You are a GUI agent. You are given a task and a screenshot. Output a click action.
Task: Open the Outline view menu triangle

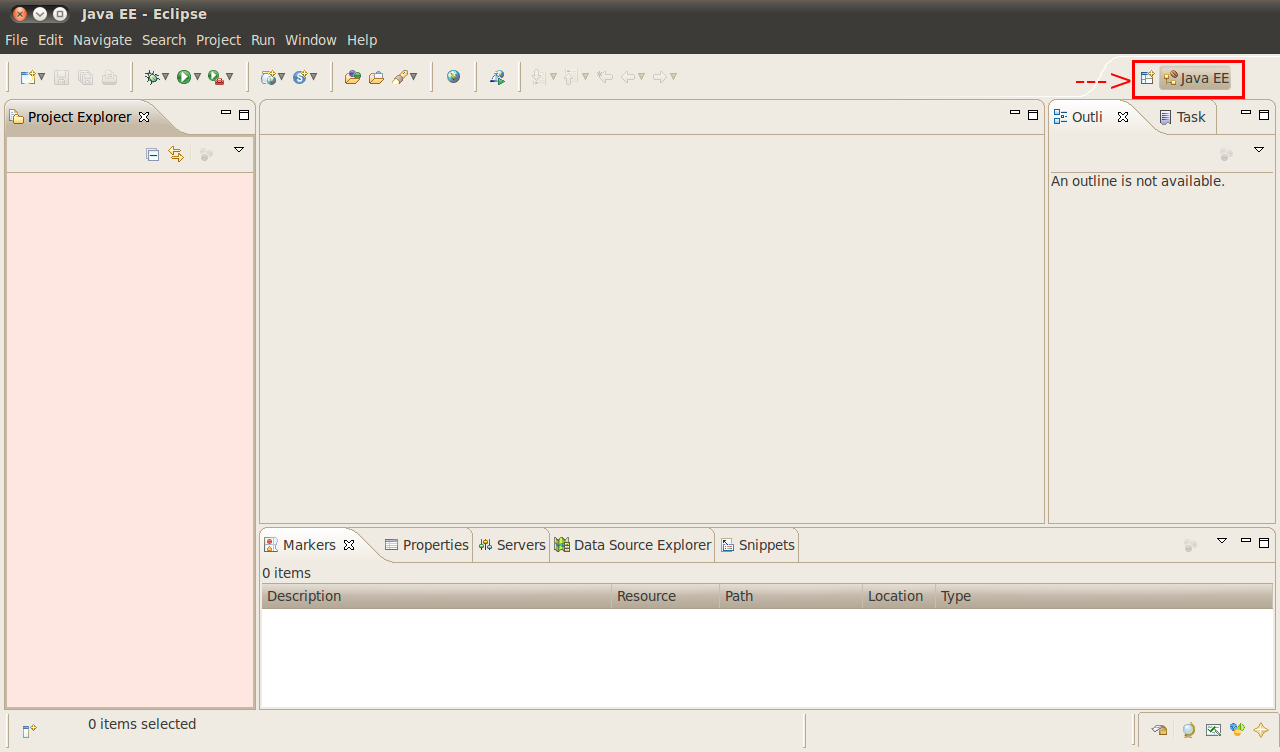(x=1259, y=149)
